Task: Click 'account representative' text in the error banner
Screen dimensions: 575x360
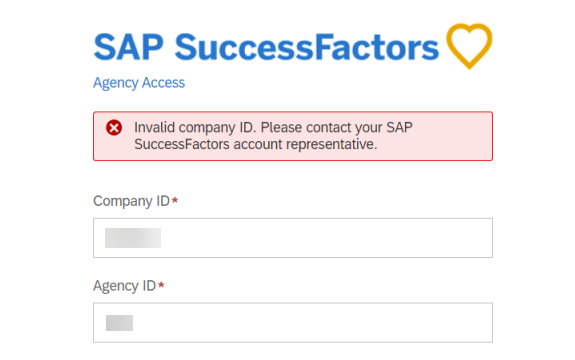Action: point(305,144)
